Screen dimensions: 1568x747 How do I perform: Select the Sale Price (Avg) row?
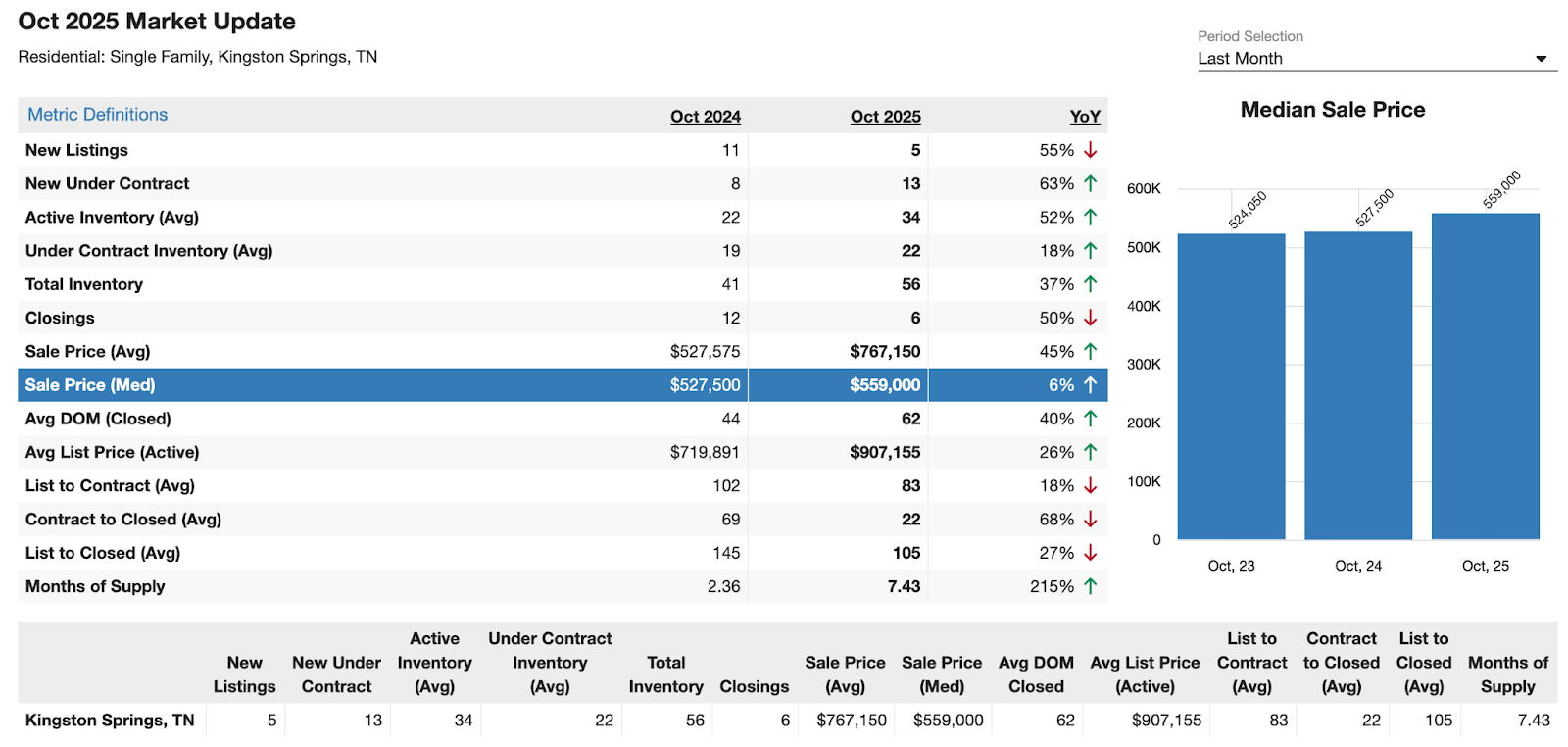pos(87,352)
